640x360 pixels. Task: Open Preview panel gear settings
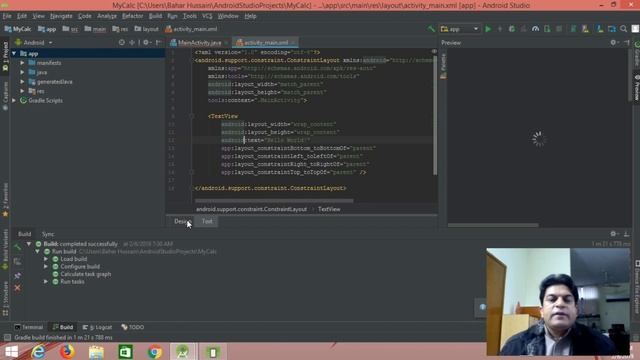click(613, 42)
